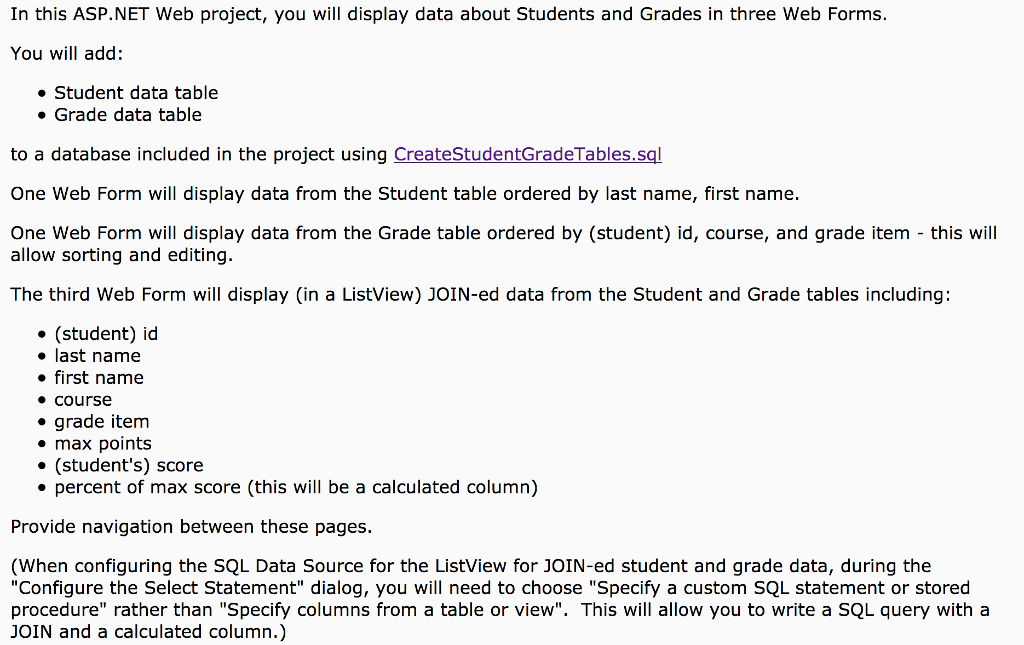Click the "last name" bullet item

coord(97,356)
